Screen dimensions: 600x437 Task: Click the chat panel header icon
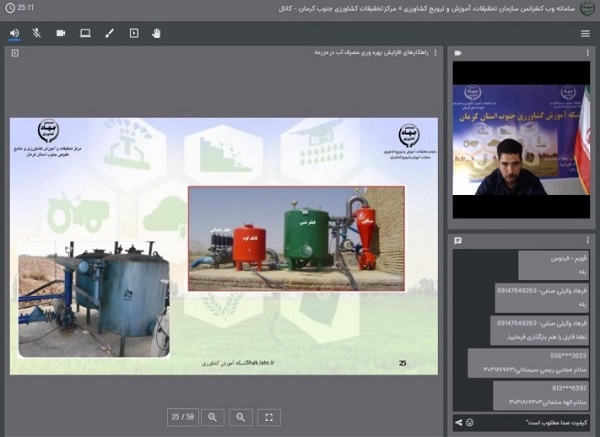click(x=458, y=240)
